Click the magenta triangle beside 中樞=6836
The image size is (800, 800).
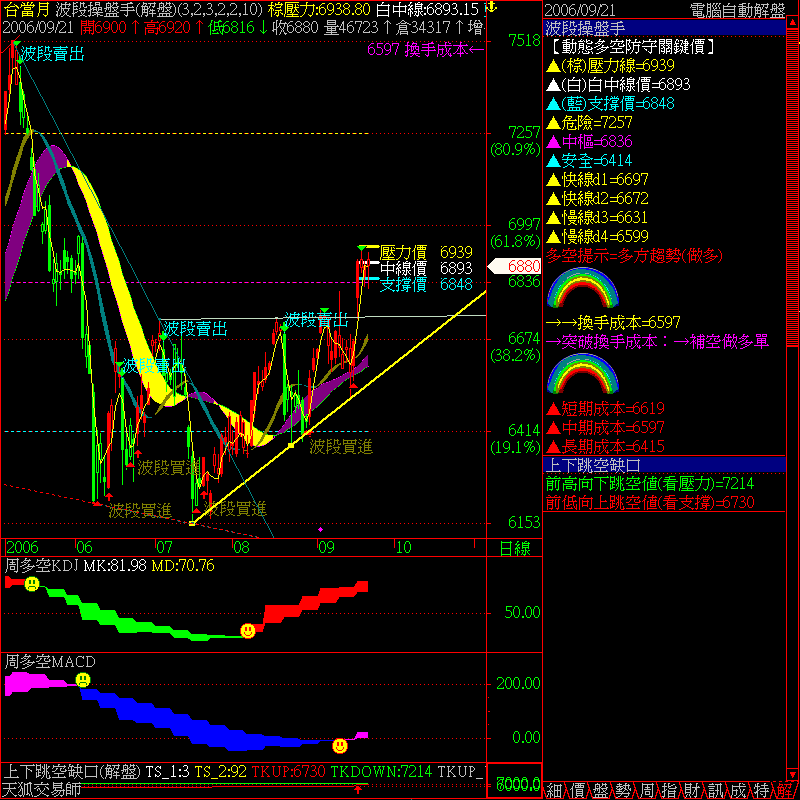tap(553, 142)
